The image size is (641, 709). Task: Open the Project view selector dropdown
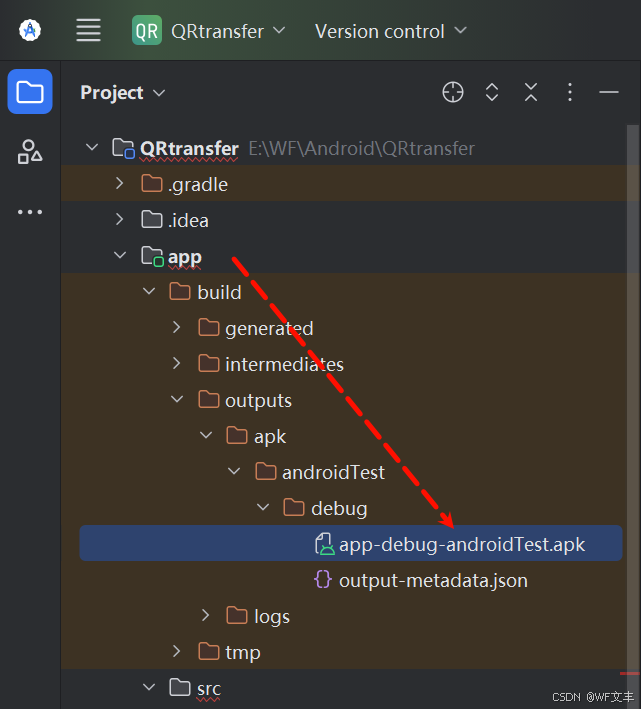123,93
